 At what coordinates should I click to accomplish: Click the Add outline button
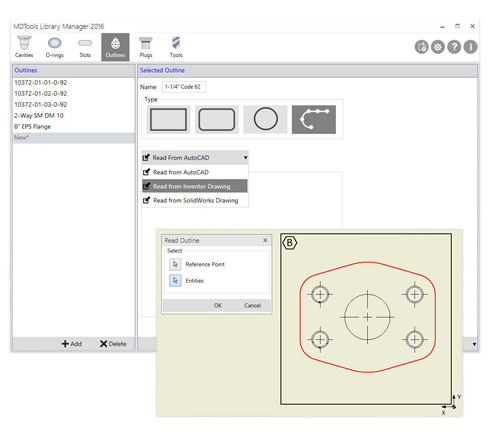pyautogui.click(x=72, y=344)
